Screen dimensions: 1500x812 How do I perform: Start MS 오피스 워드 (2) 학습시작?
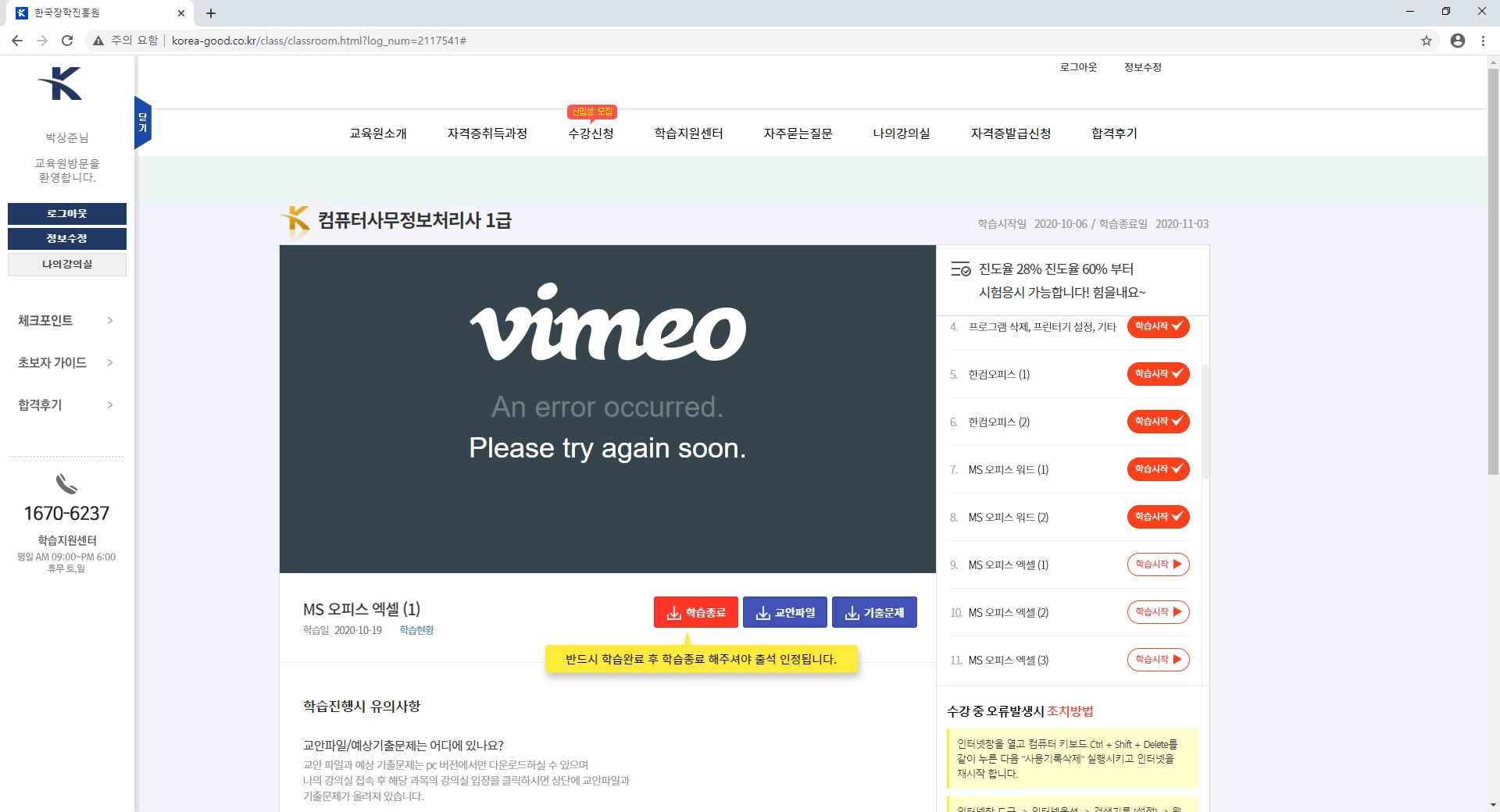[x=1158, y=517]
